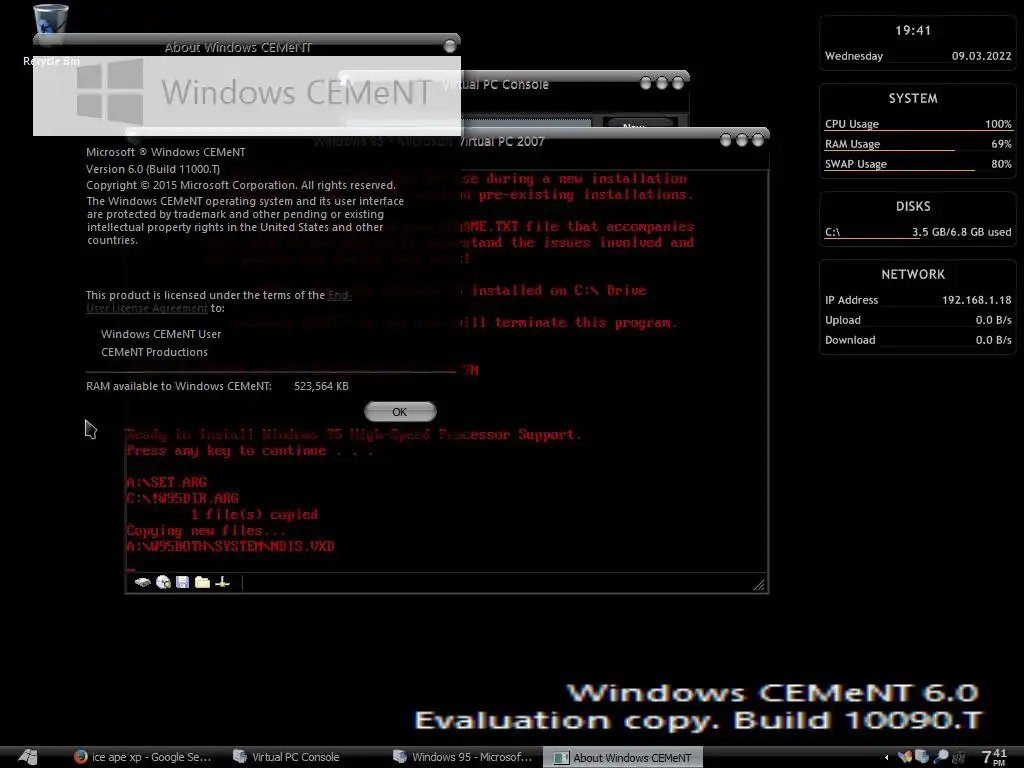This screenshot has width=1024, height=768.
Task: Click the Virtual PC window resize grip
Action: pyautogui.click(x=759, y=584)
